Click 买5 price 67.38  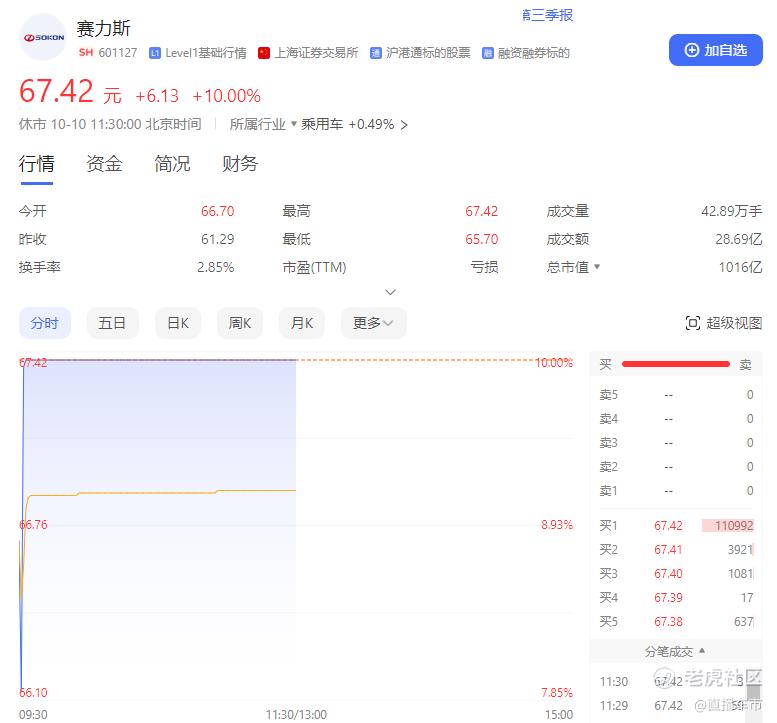point(668,621)
